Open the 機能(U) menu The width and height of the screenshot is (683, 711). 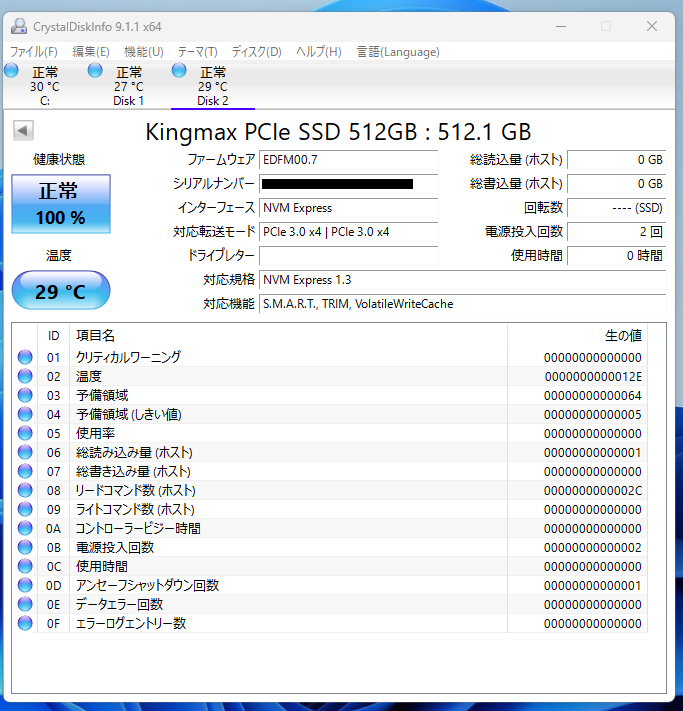[144, 52]
